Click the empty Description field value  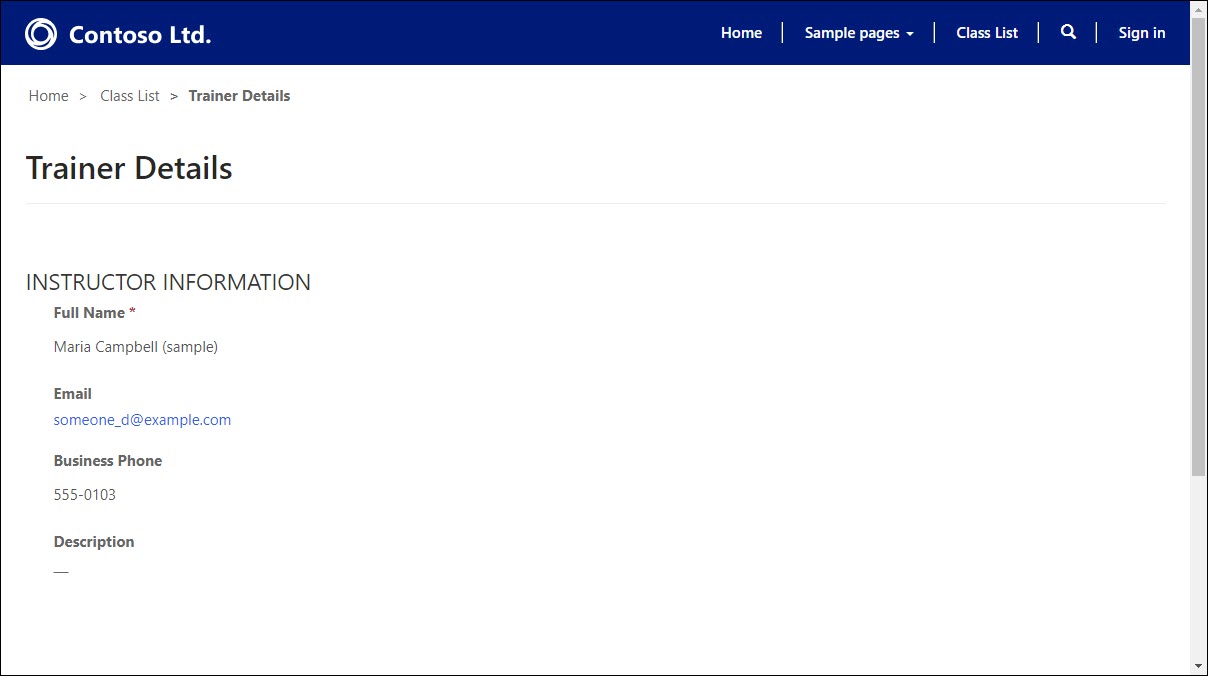(x=61, y=572)
